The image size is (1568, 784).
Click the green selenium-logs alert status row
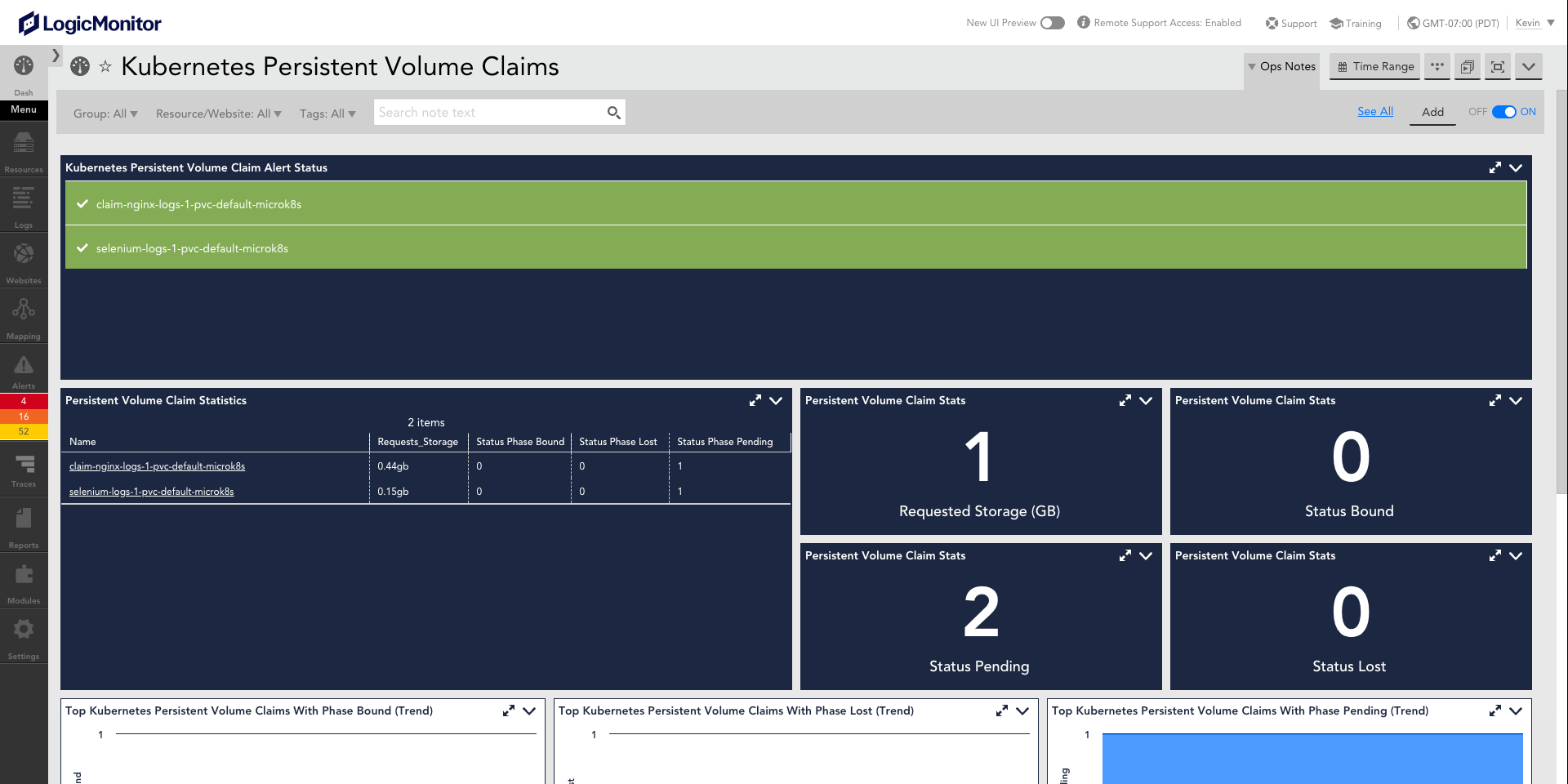[x=795, y=247]
